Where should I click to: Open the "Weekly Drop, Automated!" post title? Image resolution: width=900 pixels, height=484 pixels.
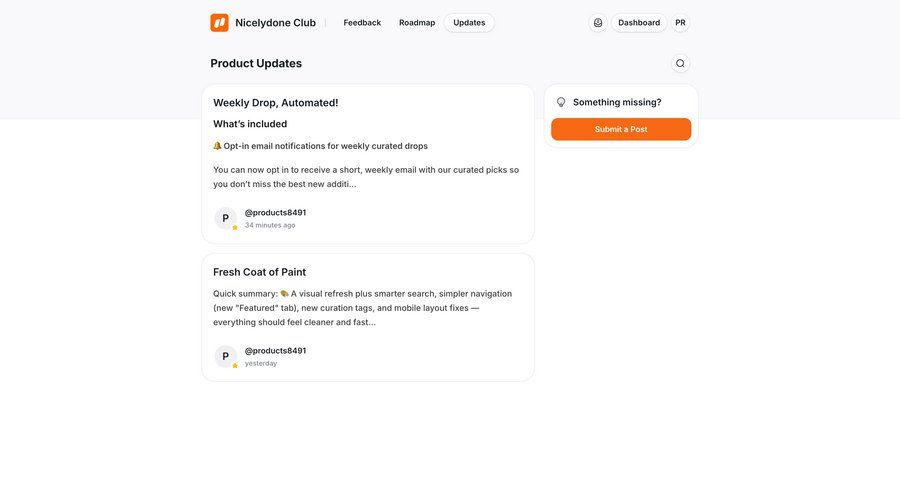coord(275,103)
